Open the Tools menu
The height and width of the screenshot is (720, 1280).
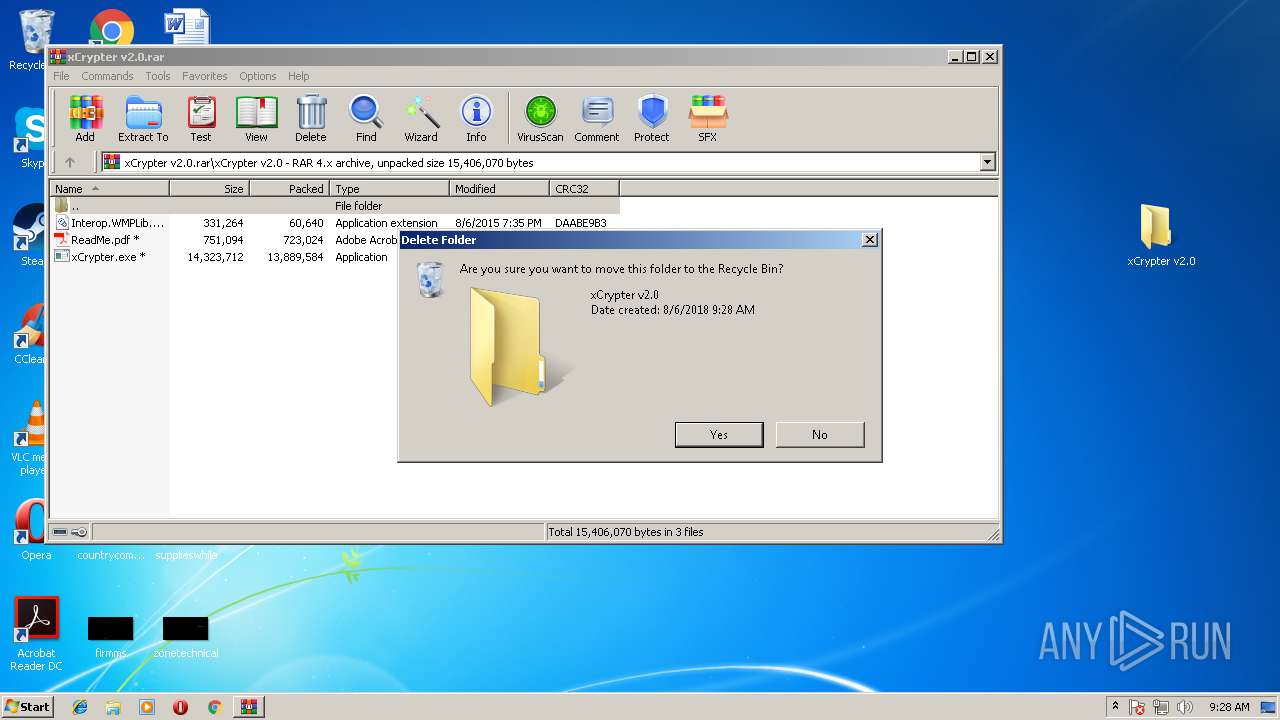coord(158,76)
